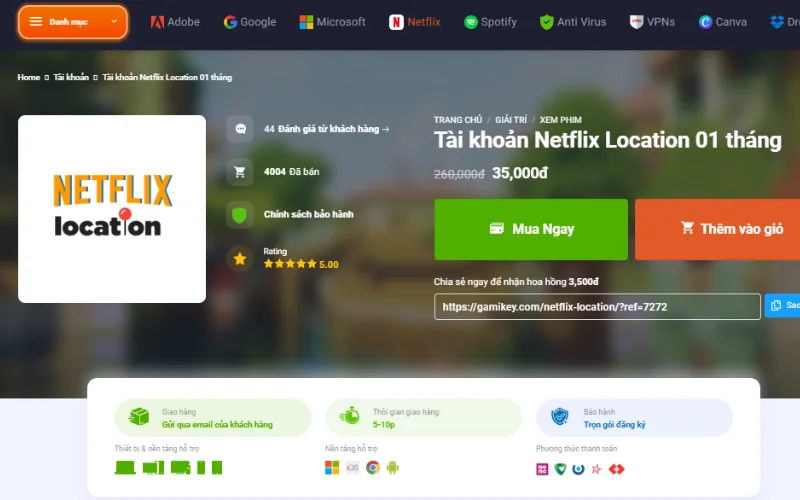Image resolution: width=800 pixels, height=500 pixels.
Task: Click the stopwatch delivery time icon
Action: (x=350, y=415)
